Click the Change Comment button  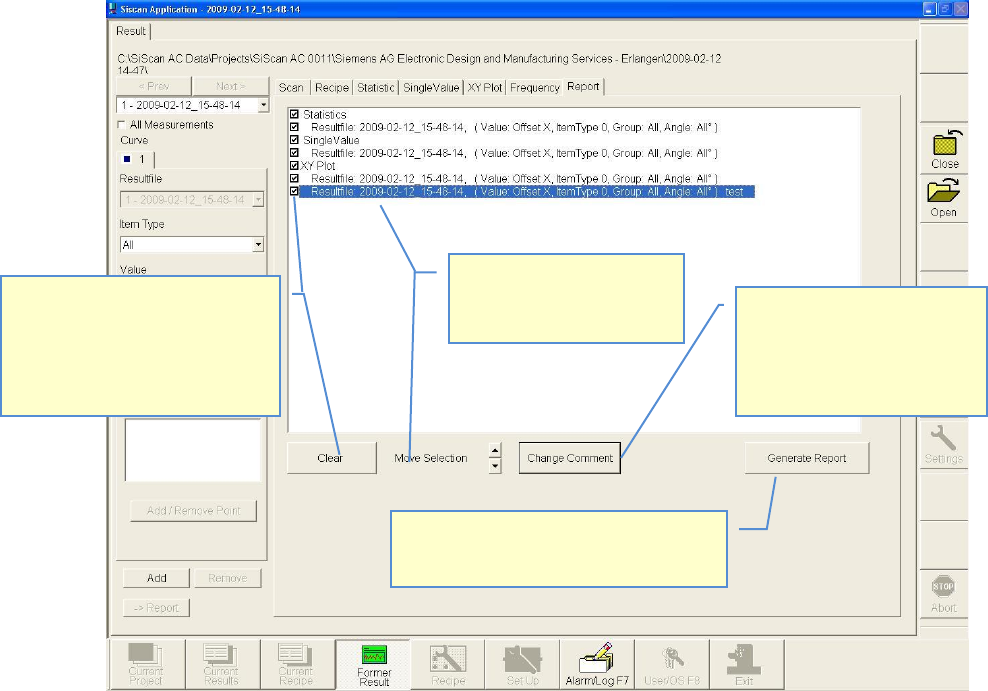coord(570,458)
